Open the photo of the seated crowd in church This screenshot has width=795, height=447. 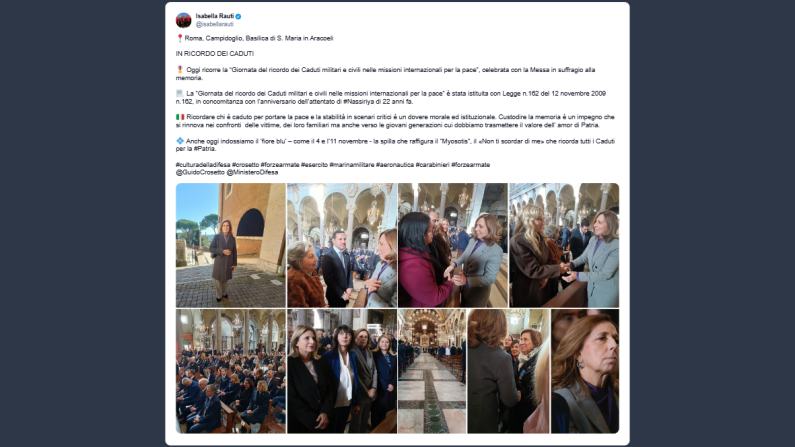click(231, 371)
